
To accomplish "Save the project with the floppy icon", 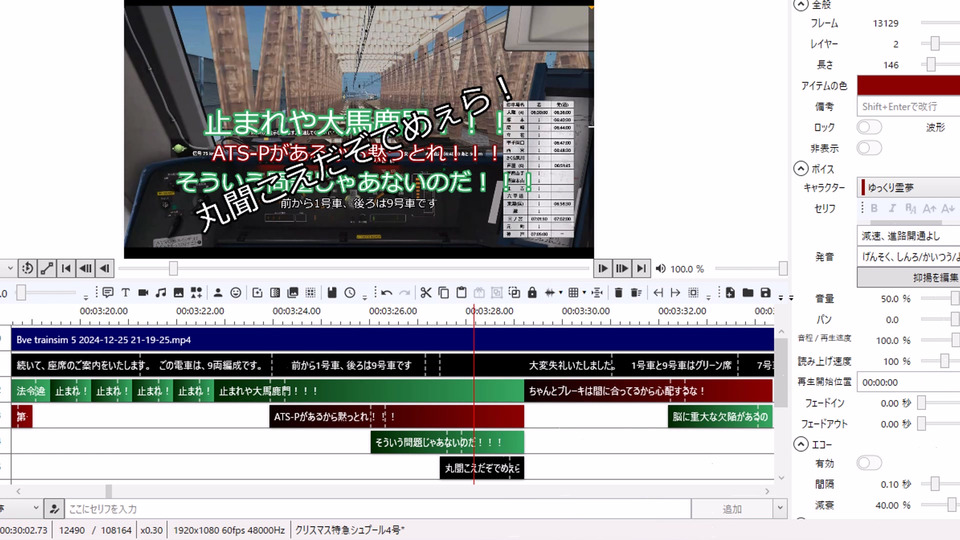I will pyautogui.click(x=765, y=293).
